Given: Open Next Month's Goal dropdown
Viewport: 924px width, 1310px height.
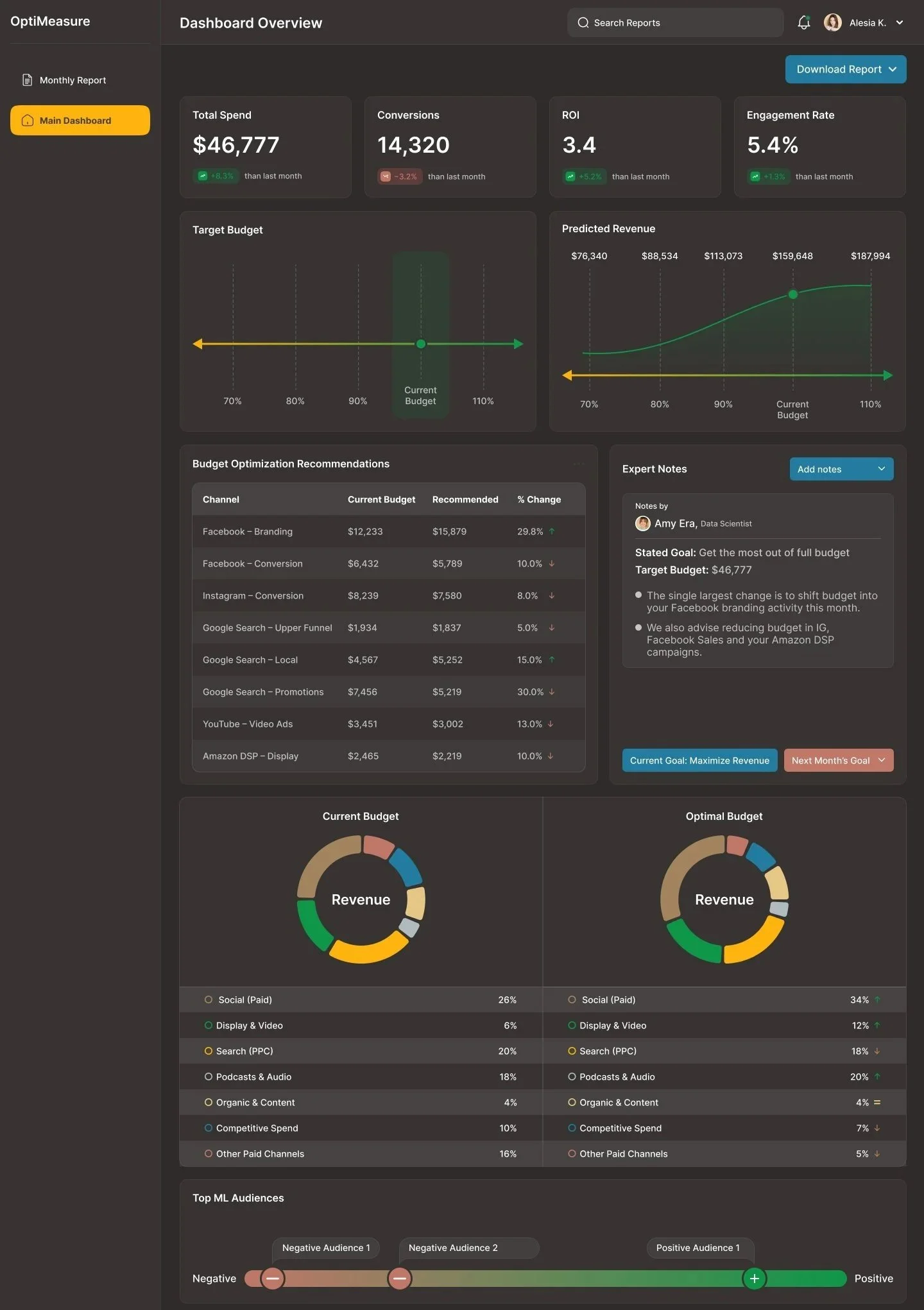Looking at the screenshot, I should tap(839, 760).
